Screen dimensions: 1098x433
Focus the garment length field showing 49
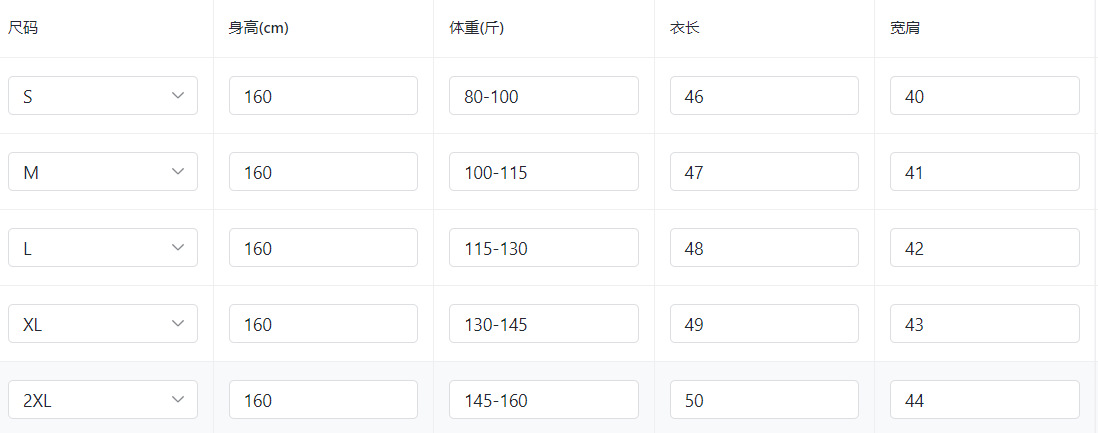(764, 324)
